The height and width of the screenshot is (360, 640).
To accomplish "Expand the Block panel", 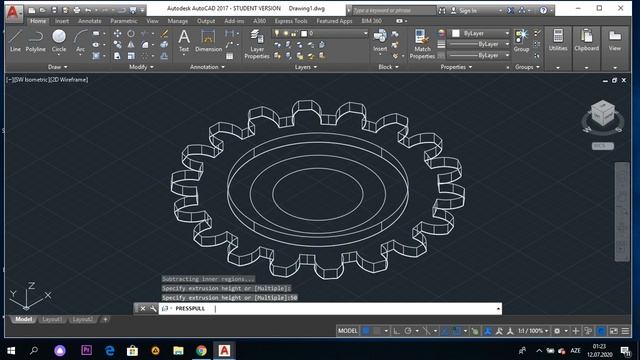I will [388, 67].
